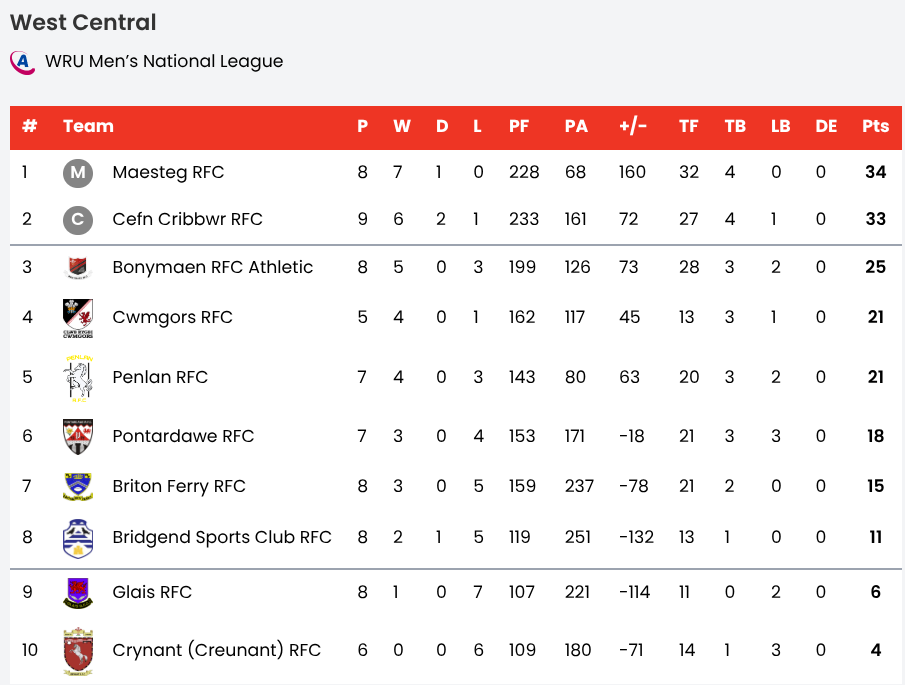Click the West Central heading

(83, 22)
